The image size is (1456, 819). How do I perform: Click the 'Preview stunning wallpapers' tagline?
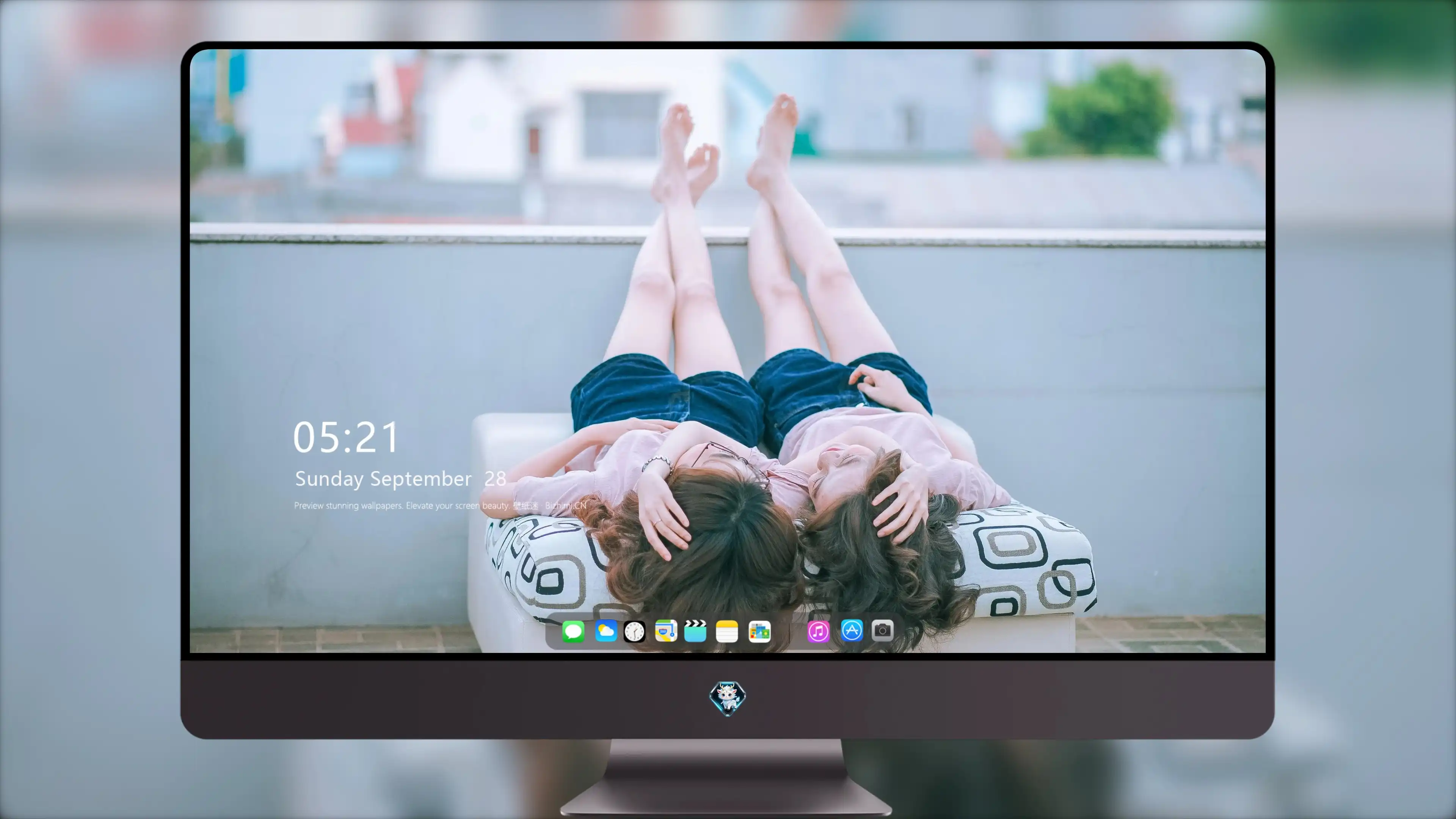(x=440, y=505)
